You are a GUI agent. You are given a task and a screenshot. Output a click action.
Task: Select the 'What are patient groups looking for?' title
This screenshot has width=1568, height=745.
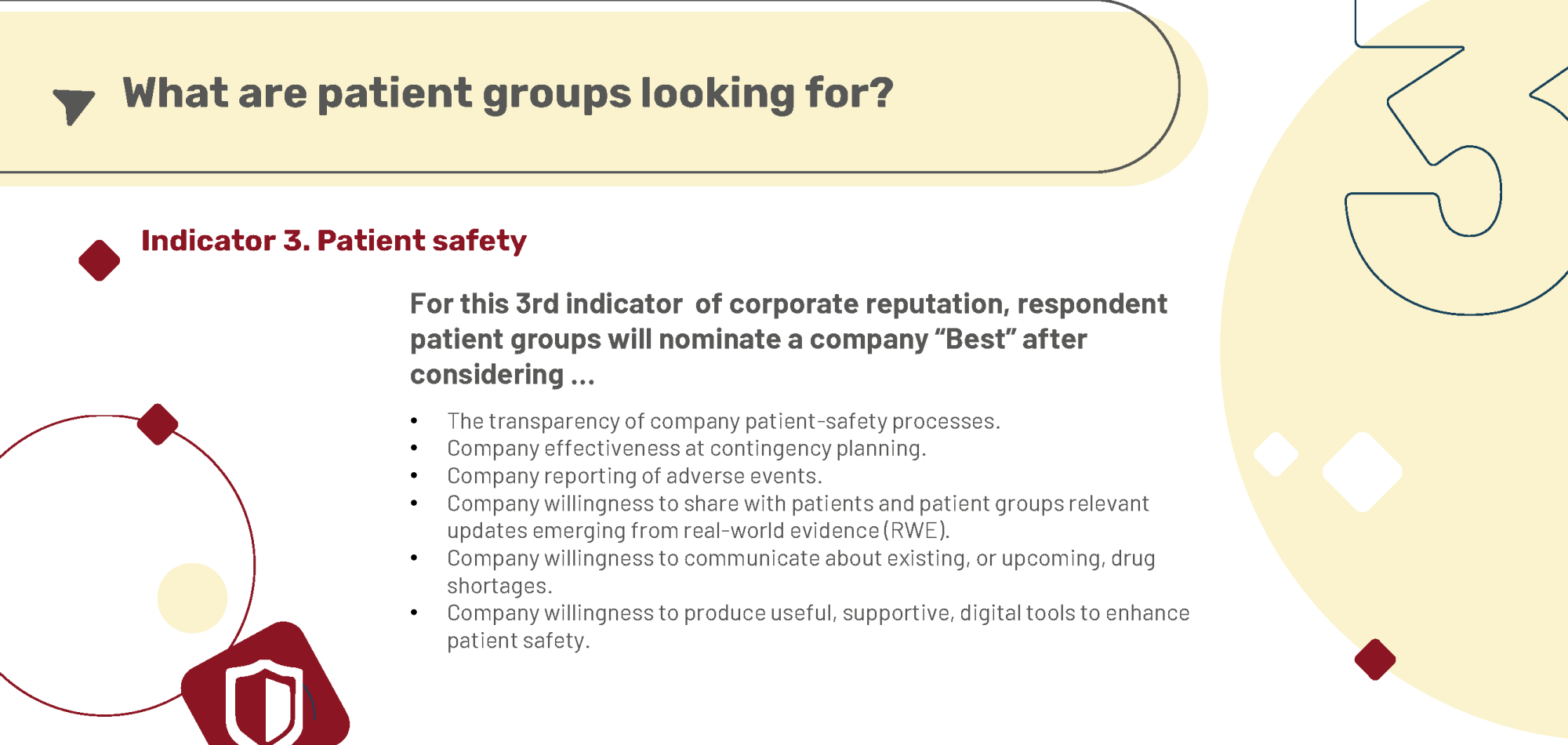508,94
